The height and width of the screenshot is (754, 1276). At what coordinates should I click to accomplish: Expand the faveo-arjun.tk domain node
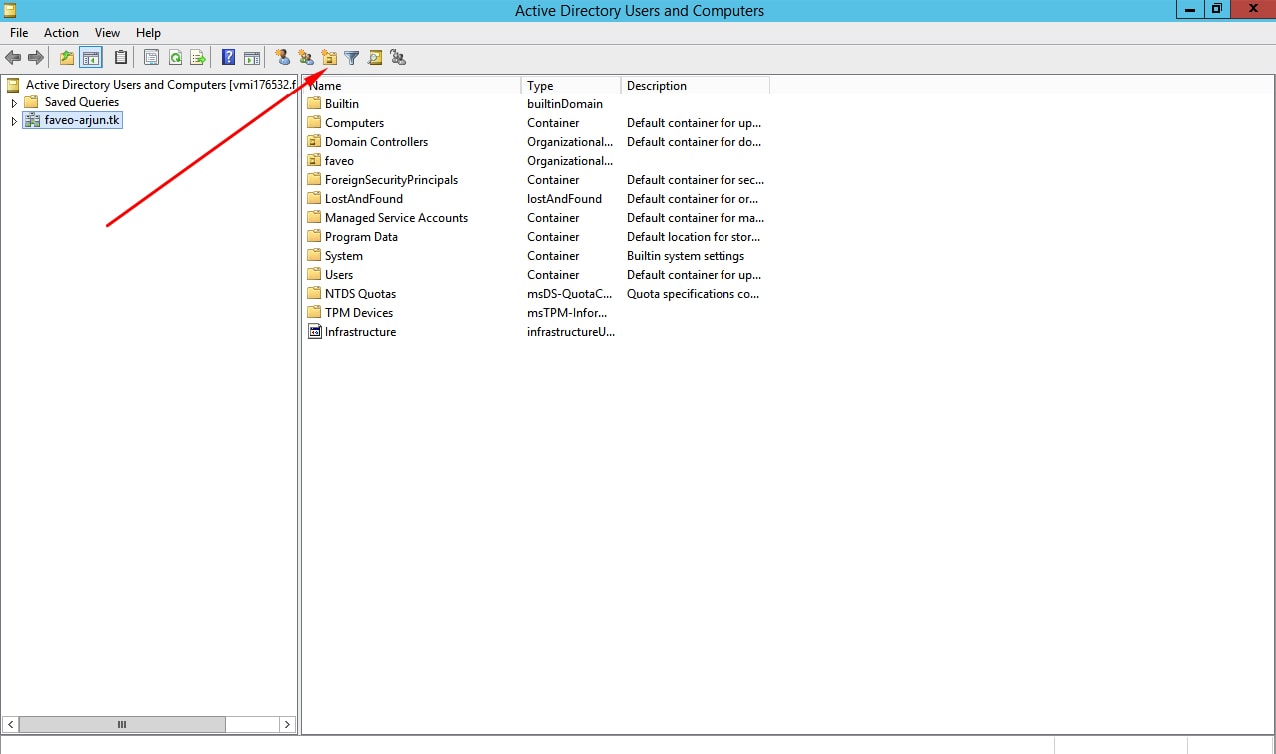point(14,121)
